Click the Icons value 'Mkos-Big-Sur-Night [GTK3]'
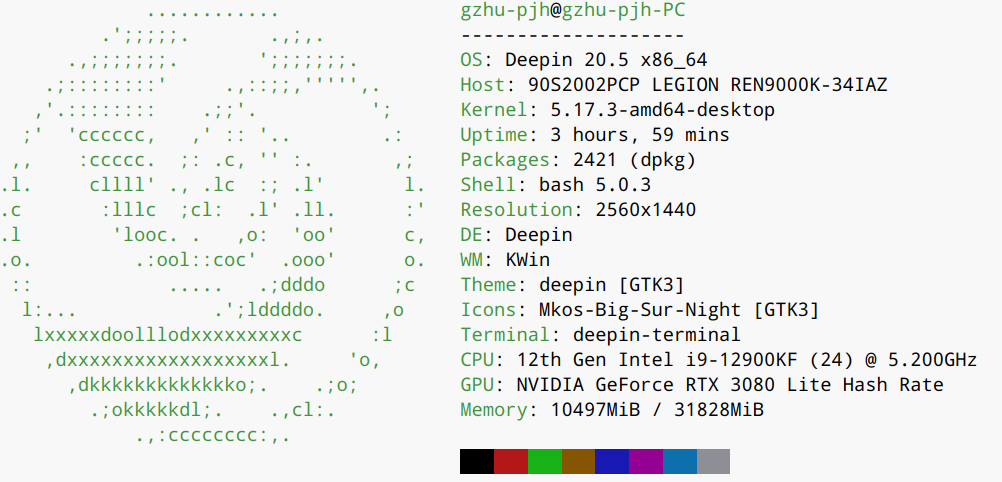Viewport: 1002px width, 482px height. click(679, 310)
